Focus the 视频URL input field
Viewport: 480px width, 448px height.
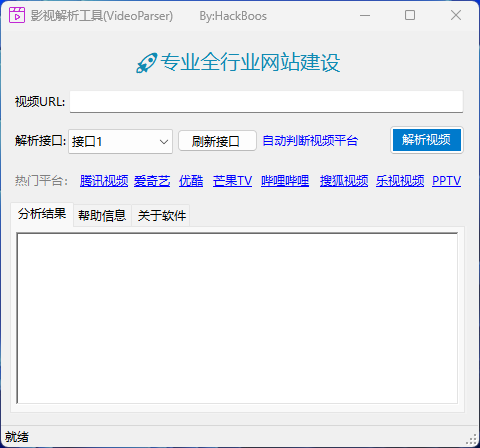[x=266, y=102]
